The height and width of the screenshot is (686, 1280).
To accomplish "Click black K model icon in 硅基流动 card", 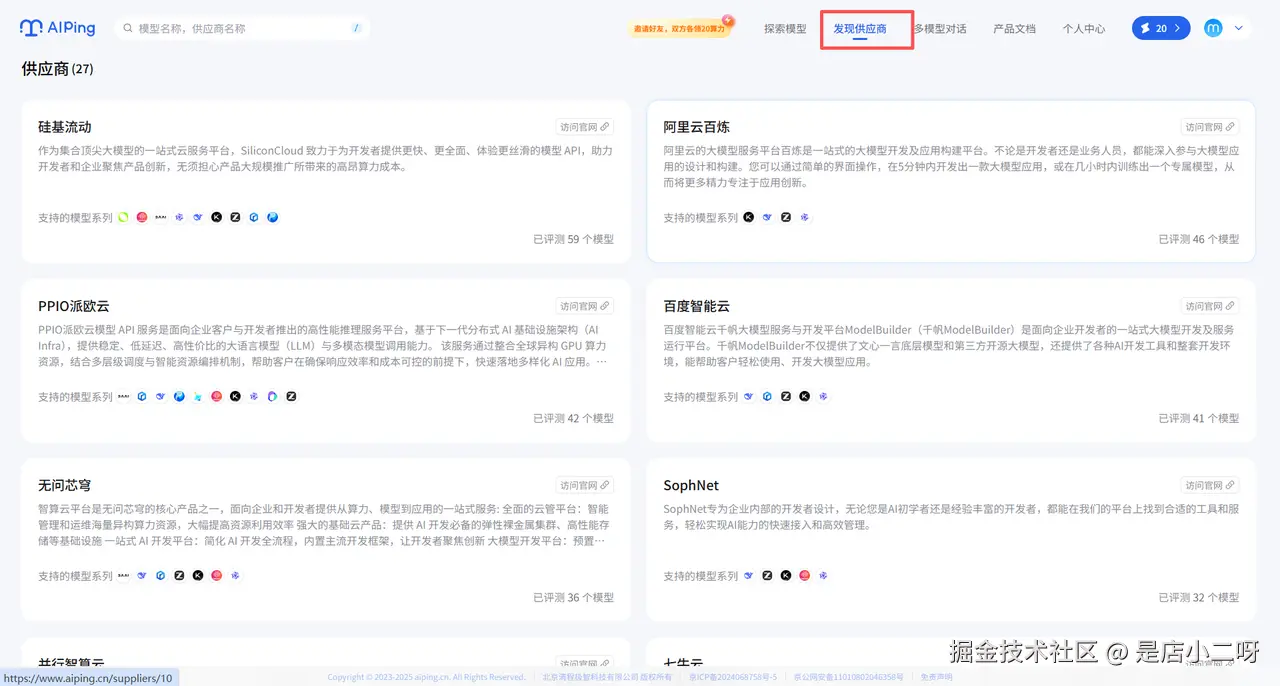I will tap(216, 217).
